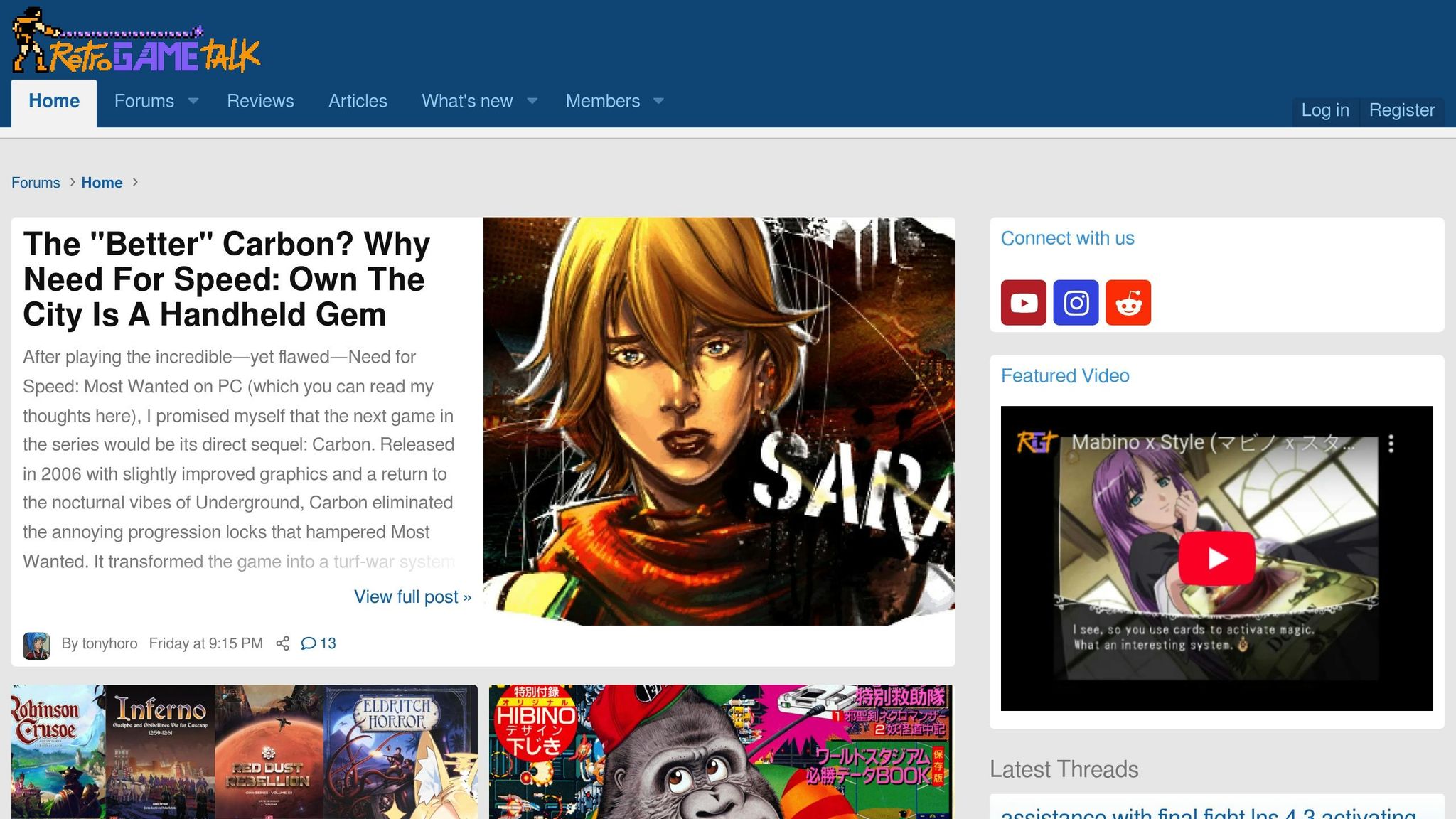The width and height of the screenshot is (1456, 819).
Task: Click the Register link
Action: [x=1402, y=110]
